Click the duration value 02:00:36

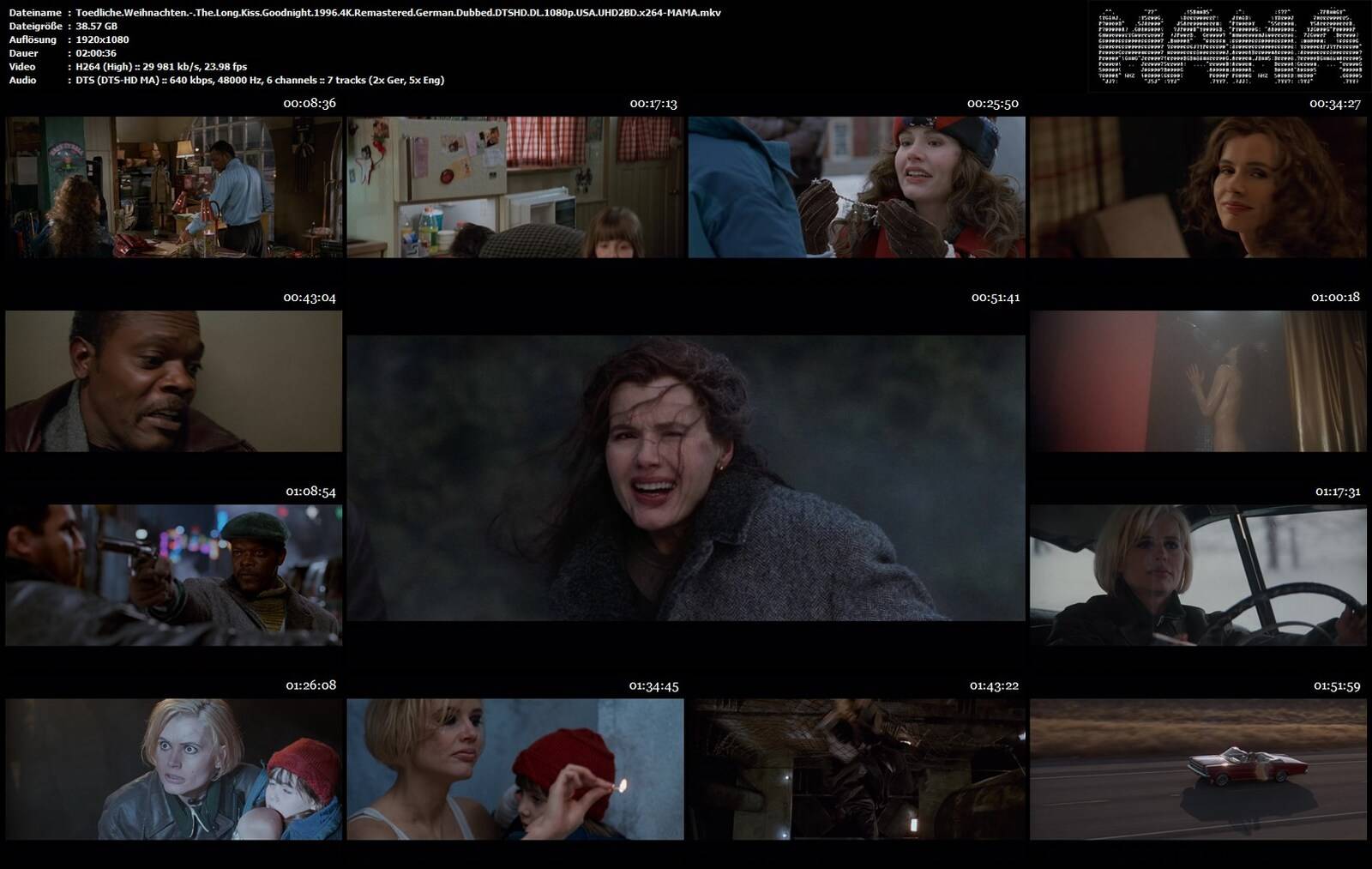(x=96, y=53)
